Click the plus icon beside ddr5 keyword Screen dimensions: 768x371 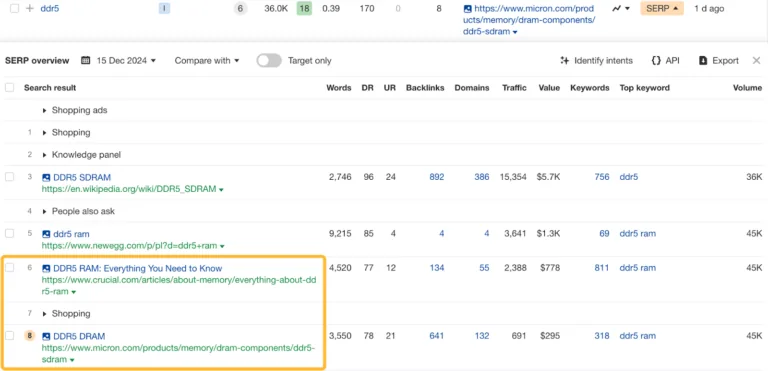[x=29, y=8]
